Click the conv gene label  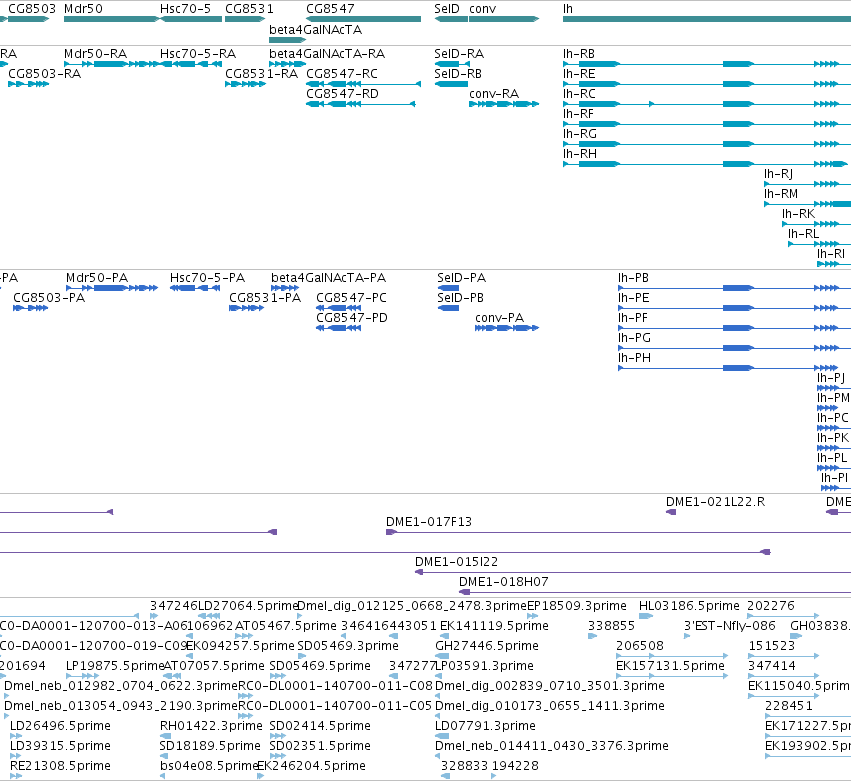[482, 9]
